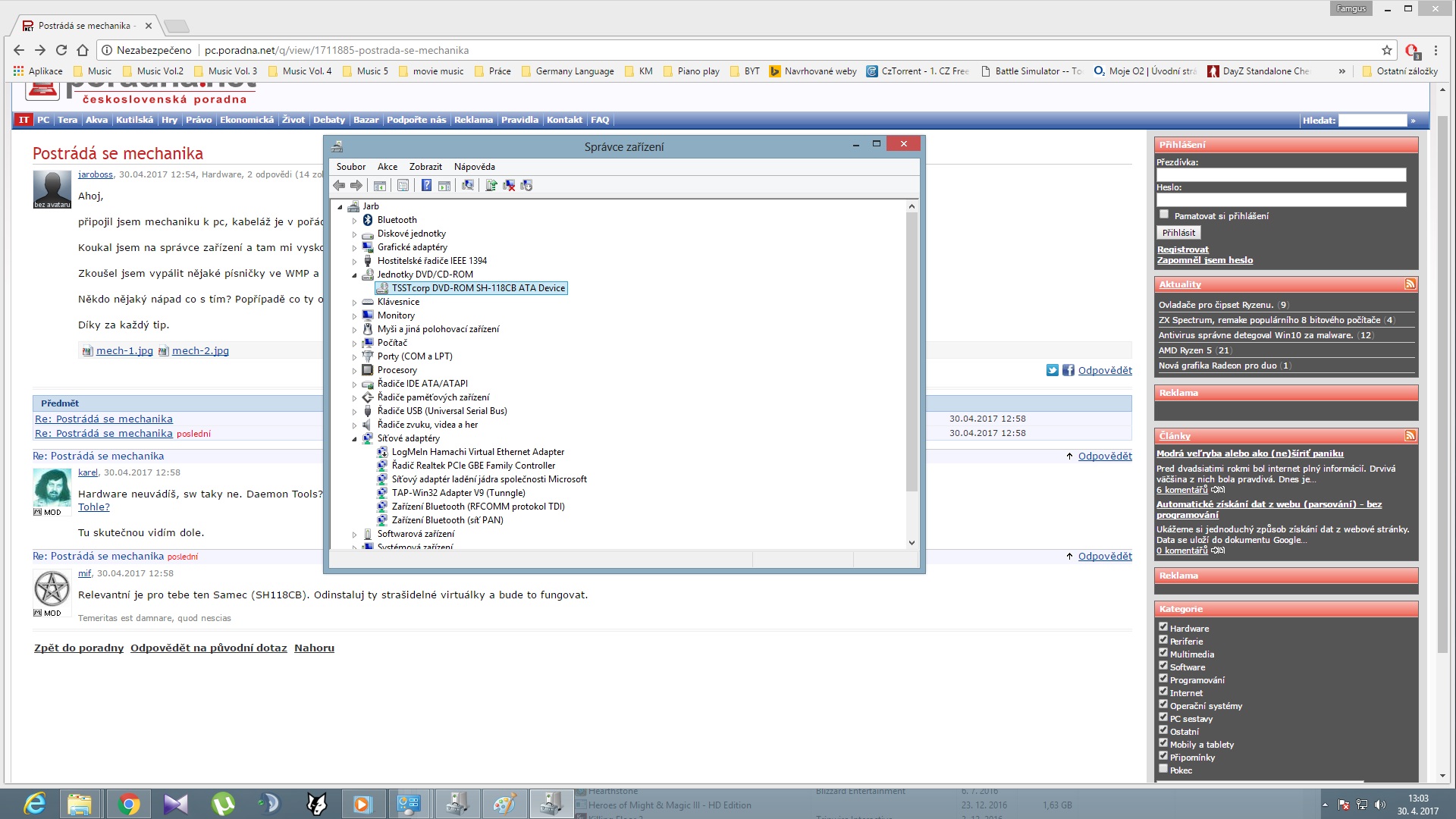Uncheck the Hardware category checkbox
The height and width of the screenshot is (819, 1456).
[1163, 627]
